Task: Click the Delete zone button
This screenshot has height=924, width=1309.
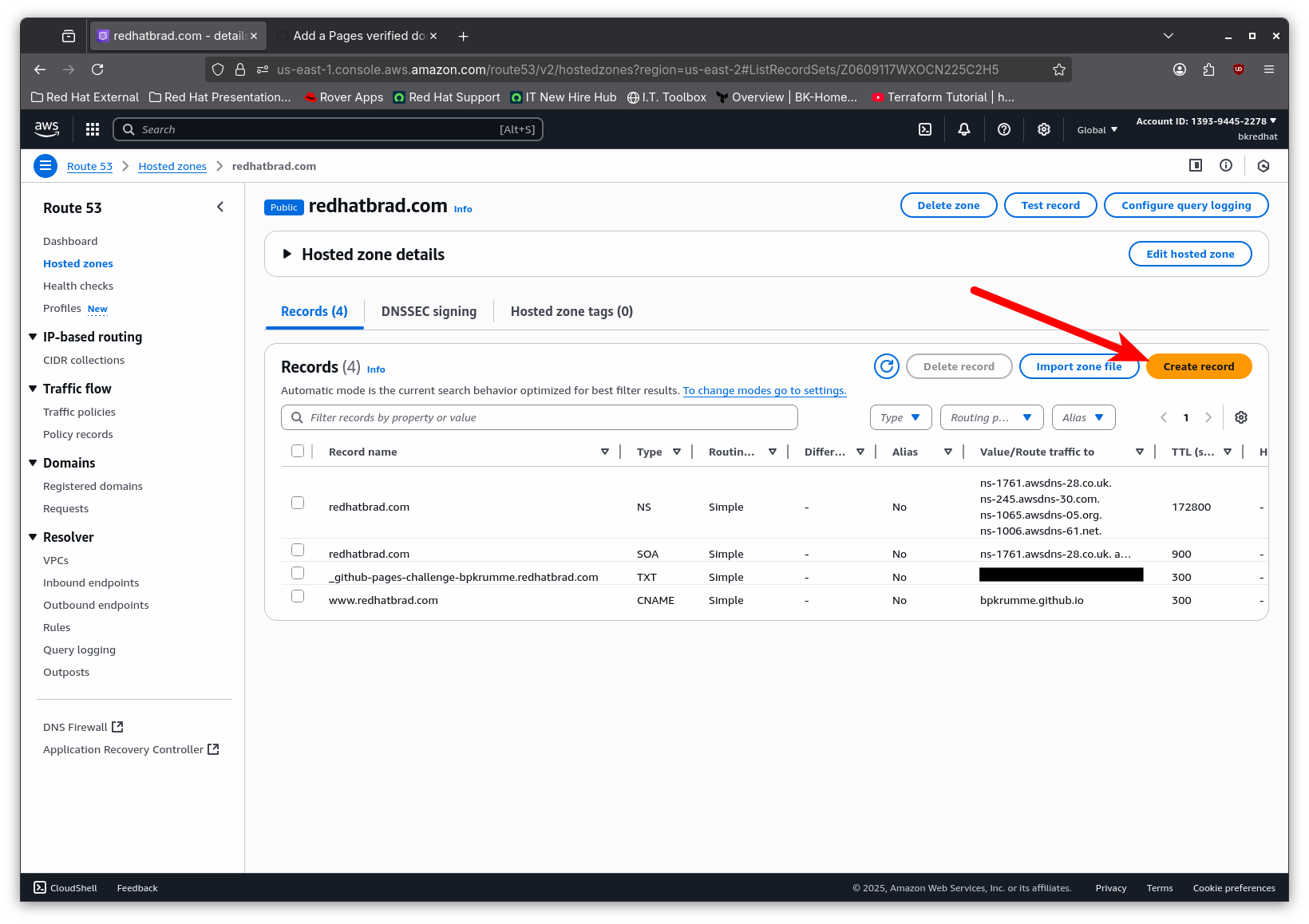Action: pyautogui.click(x=948, y=205)
